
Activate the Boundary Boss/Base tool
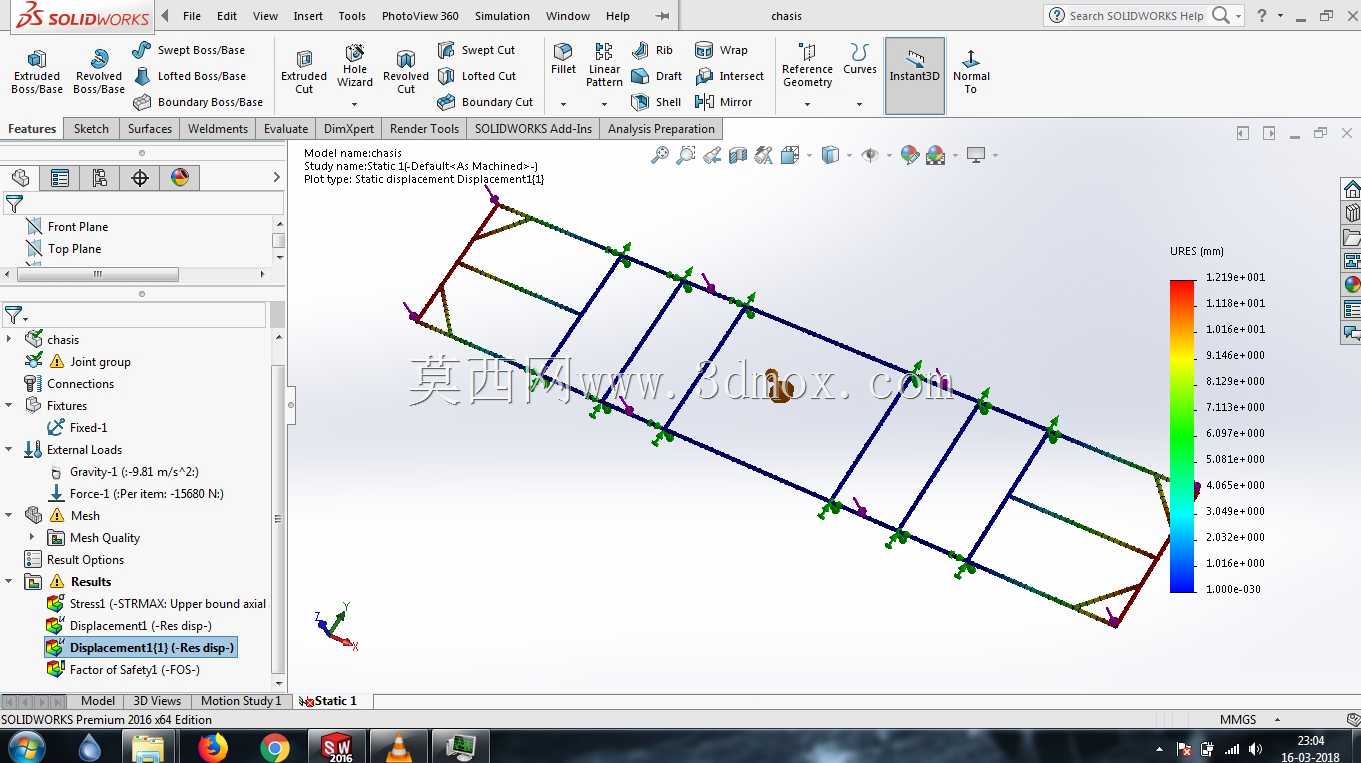[x=198, y=102]
